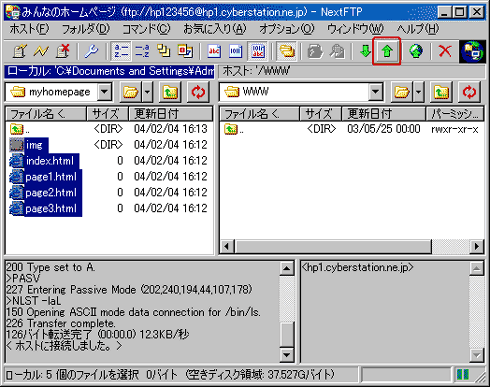Open the オプション(O) menu
This screenshot has height=387, width=490.
point(286,29)
